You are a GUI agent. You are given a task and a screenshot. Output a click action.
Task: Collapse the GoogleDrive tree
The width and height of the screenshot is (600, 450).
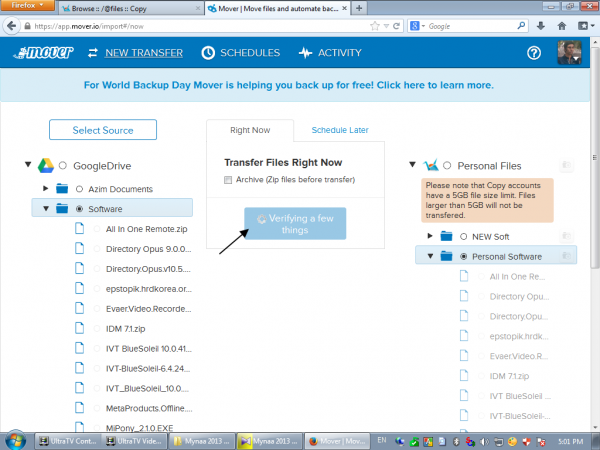(x=28, y=165)
